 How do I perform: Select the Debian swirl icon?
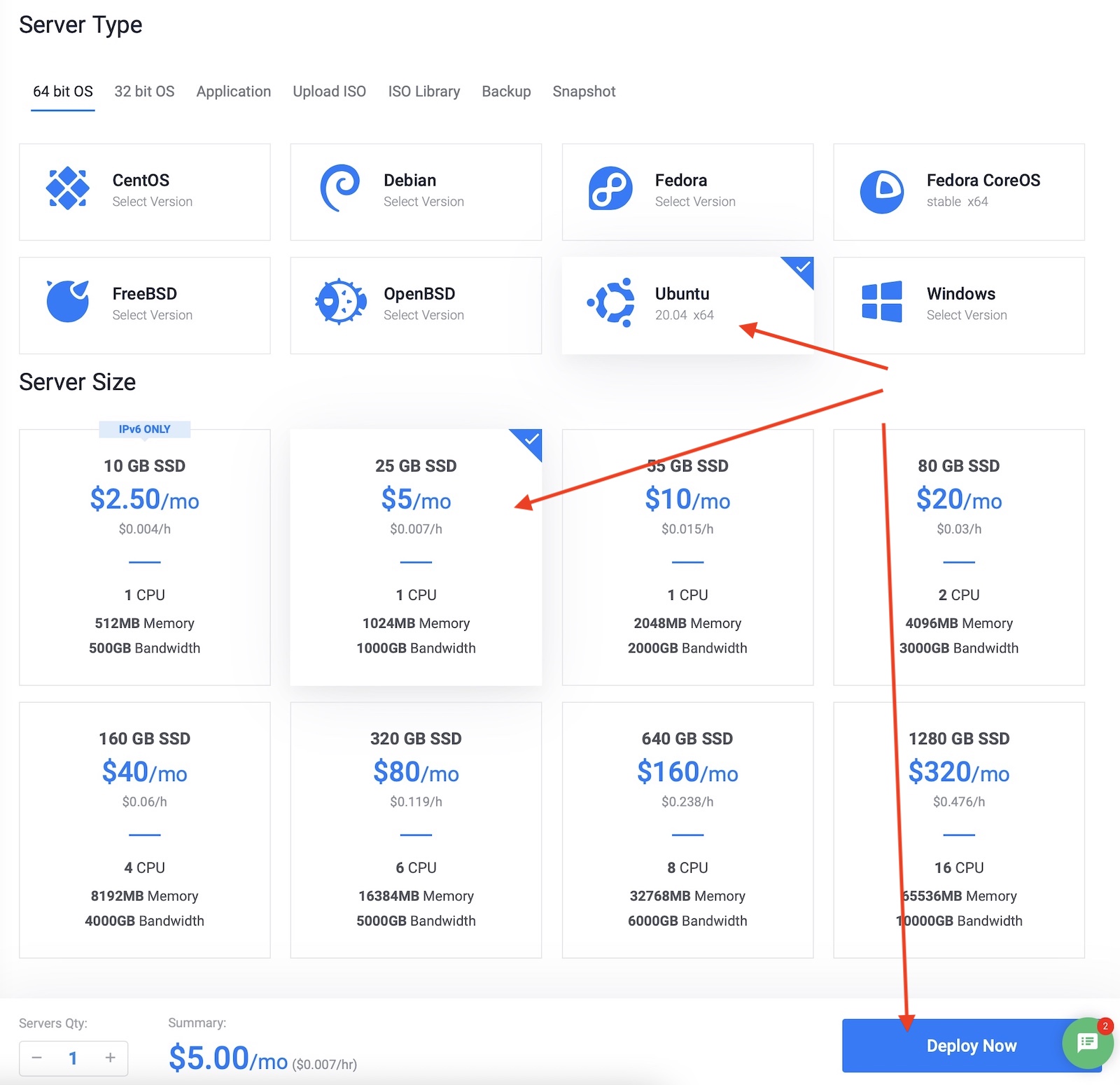339,189
